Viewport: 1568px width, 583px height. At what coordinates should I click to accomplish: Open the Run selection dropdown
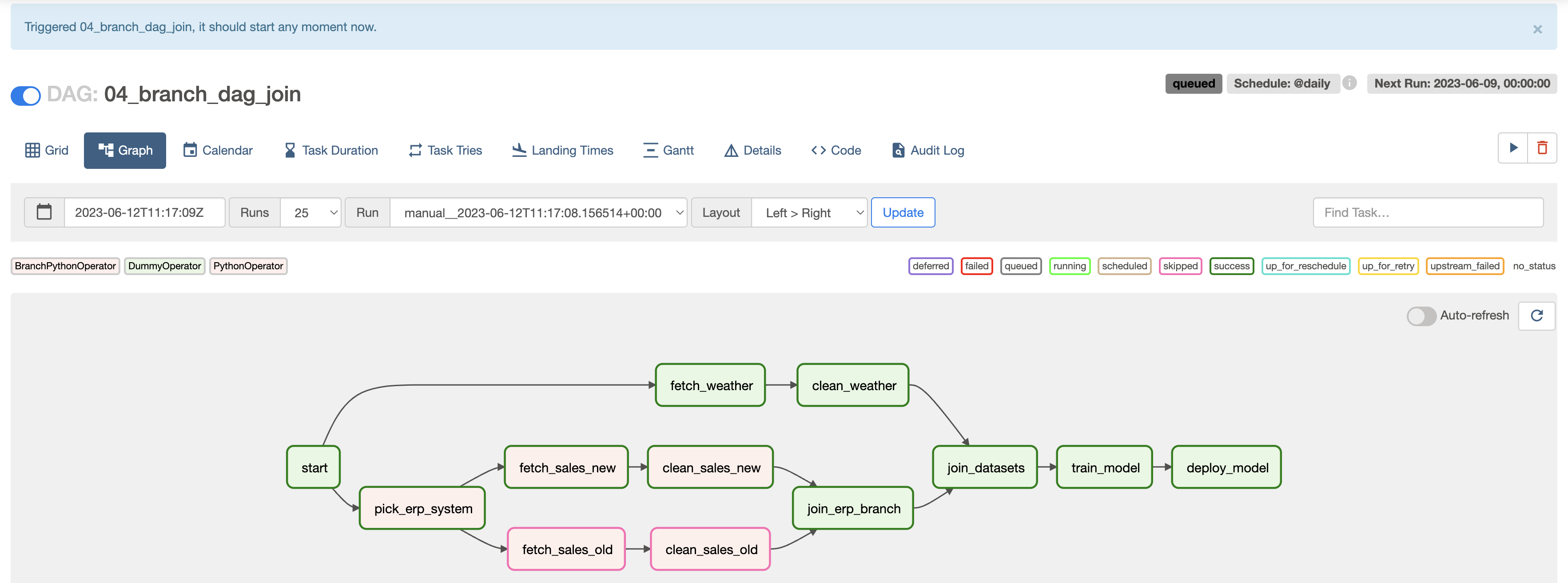538,212
